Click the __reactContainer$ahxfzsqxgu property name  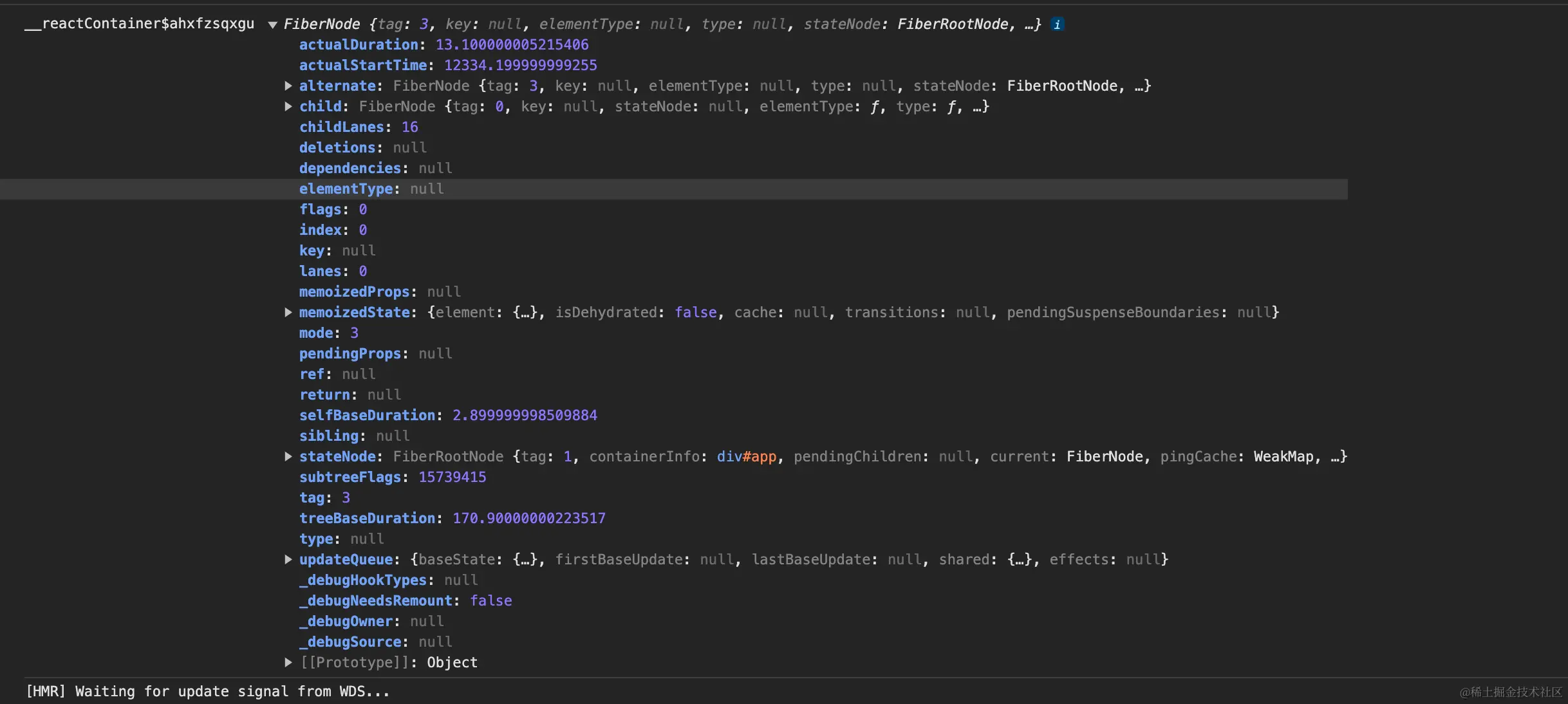[140, 24]
